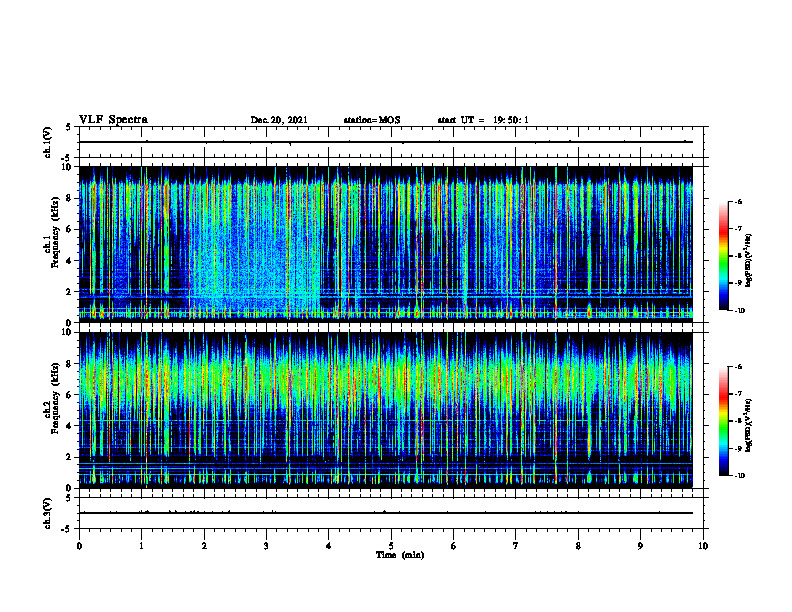Select the ch.3(V) waveform axis label
The height and width of the screenshot is (612, 792).
(47, 513)
